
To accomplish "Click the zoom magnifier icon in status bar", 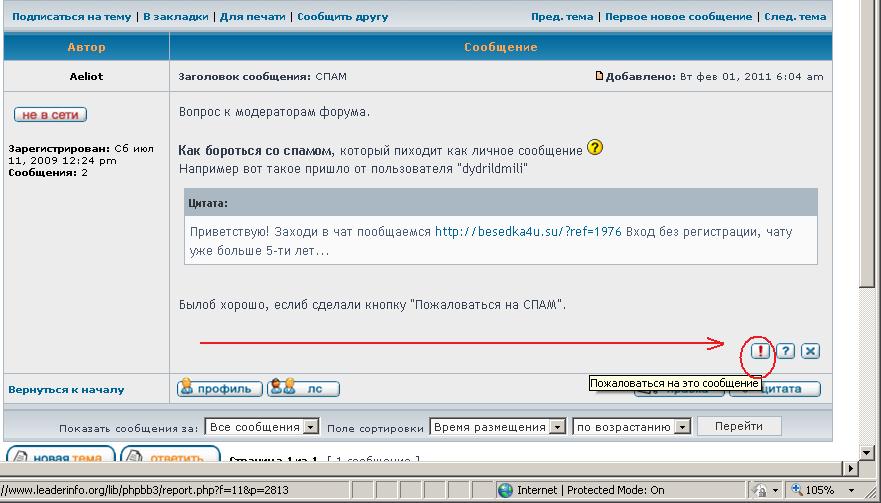I will point(797,490).
